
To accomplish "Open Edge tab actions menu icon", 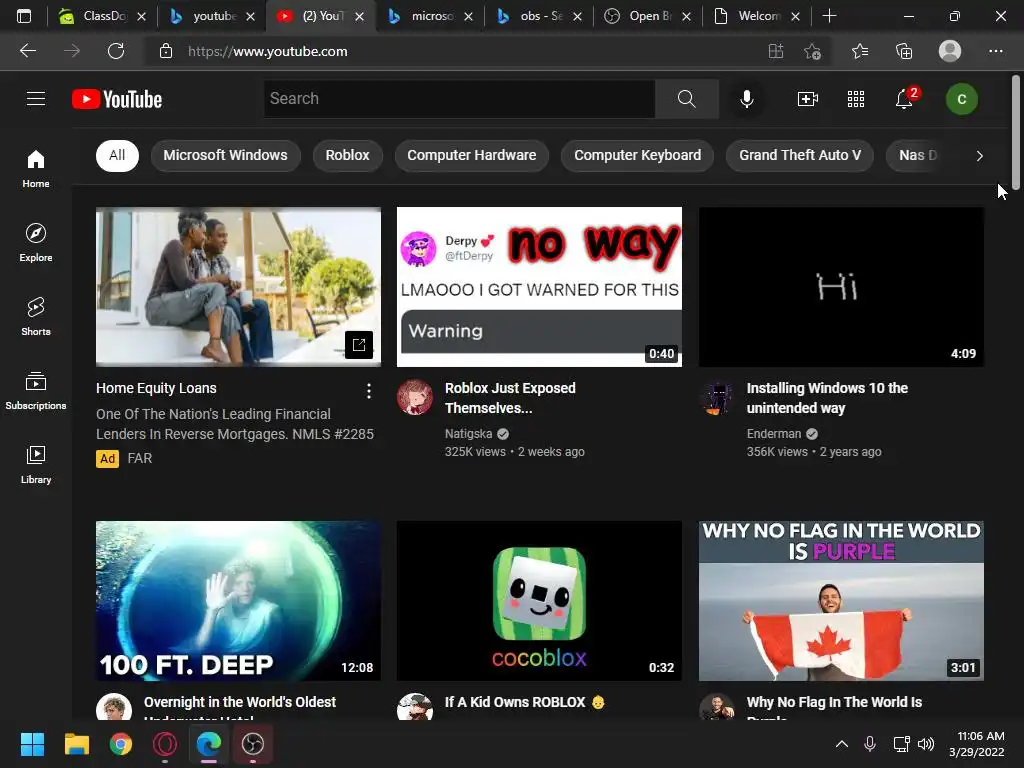I will point(24,16).
